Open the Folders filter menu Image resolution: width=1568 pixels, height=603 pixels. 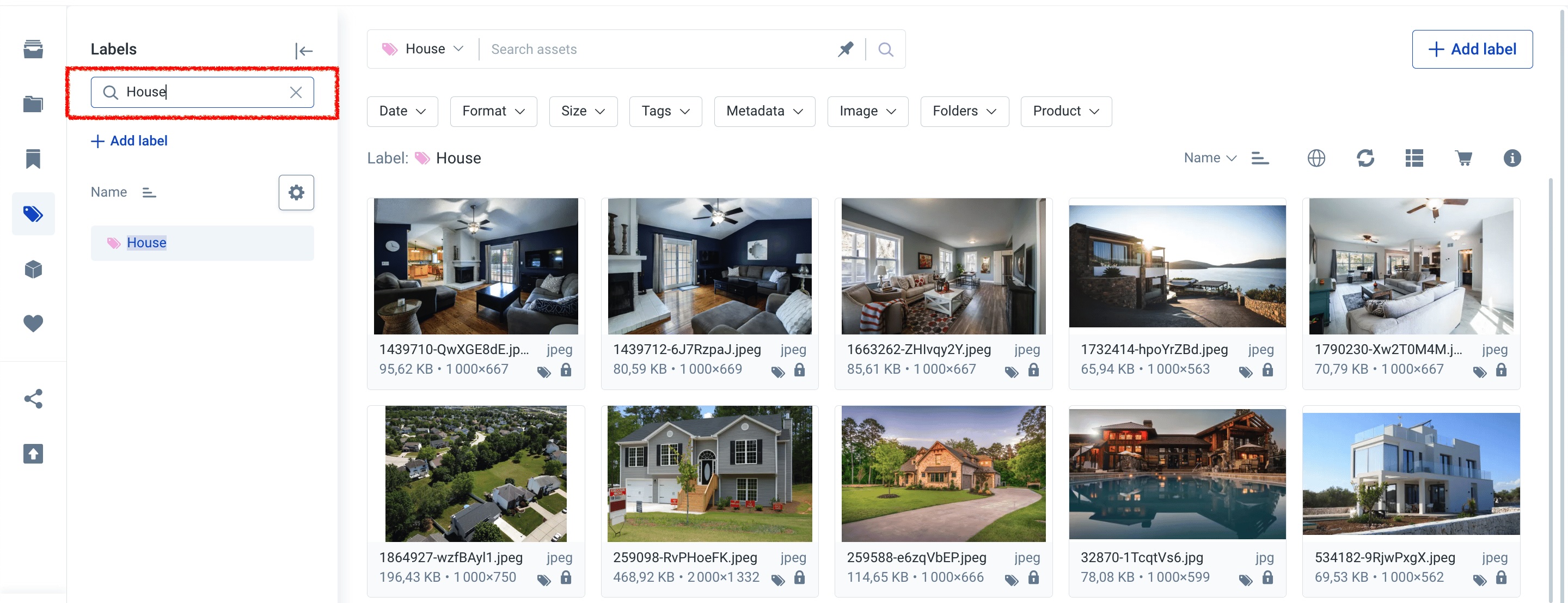pyautogui.click(x=964, y=112)
